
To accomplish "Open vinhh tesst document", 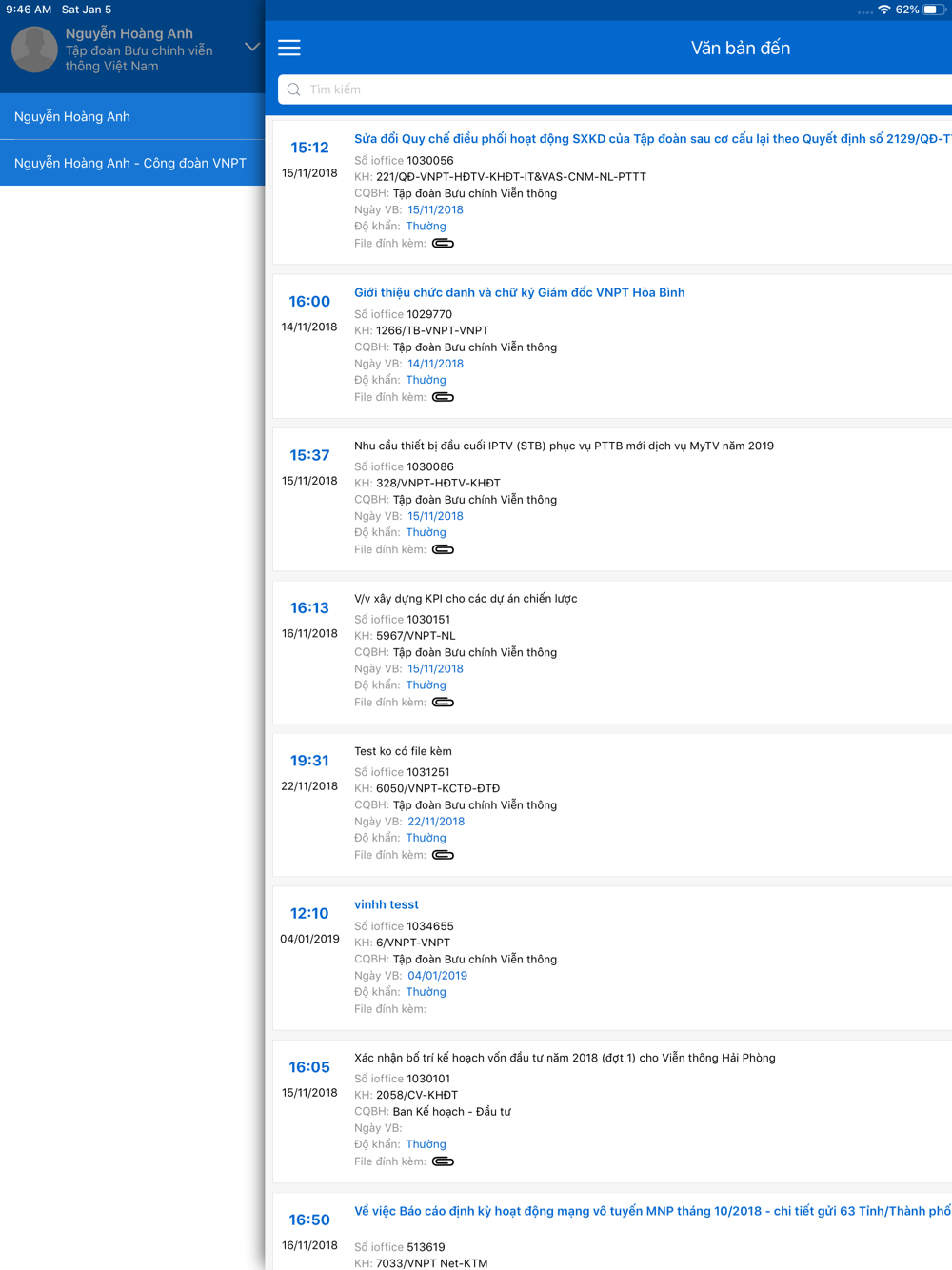I will point(386,904).
